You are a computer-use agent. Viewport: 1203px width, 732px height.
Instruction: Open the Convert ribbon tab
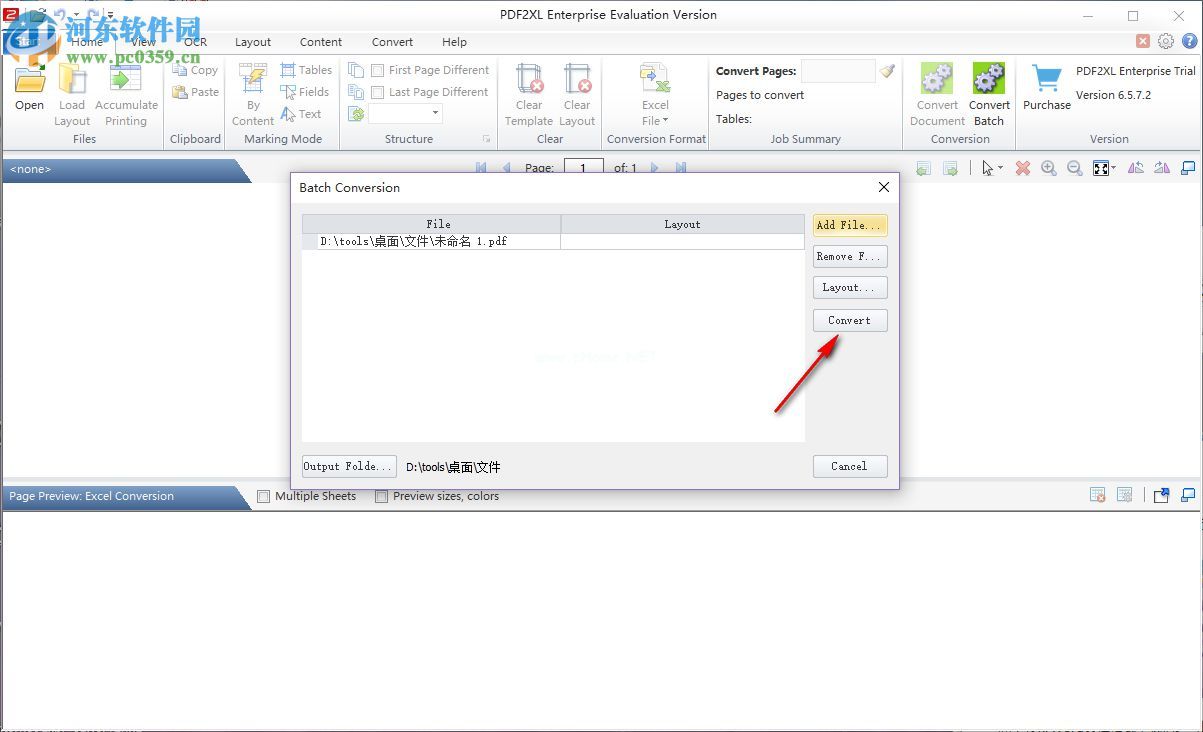click(x=392, y=42)
